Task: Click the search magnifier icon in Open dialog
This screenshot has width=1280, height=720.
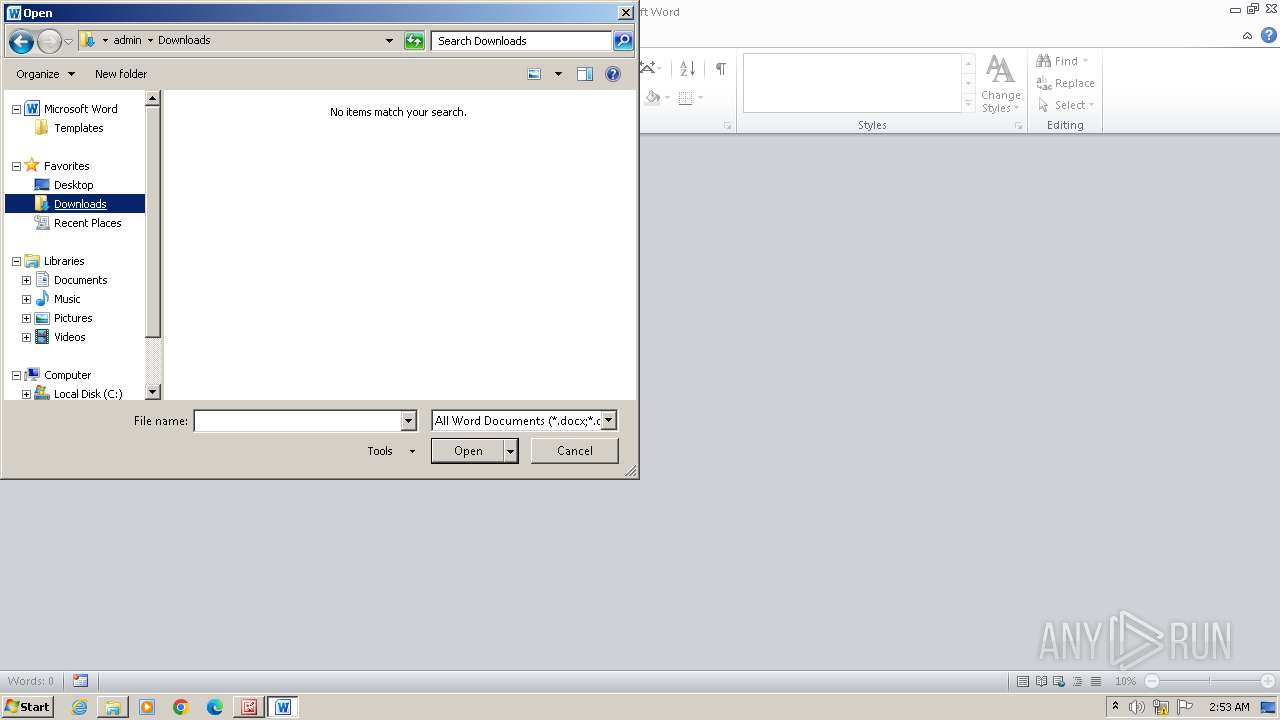Action: tap(623, 41)
